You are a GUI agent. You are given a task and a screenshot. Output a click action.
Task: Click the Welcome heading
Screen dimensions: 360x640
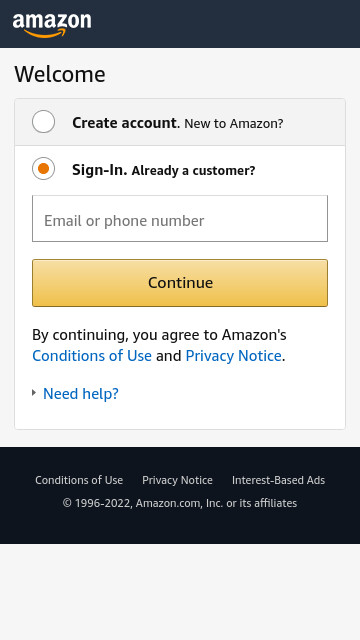(60, 74)
